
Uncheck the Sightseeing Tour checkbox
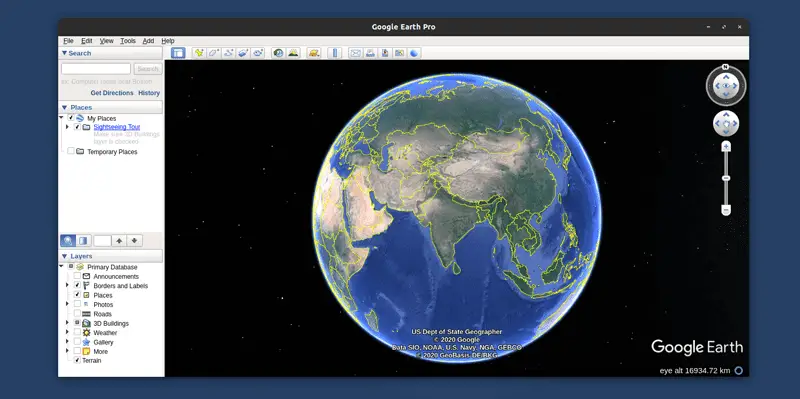(77, 127)
